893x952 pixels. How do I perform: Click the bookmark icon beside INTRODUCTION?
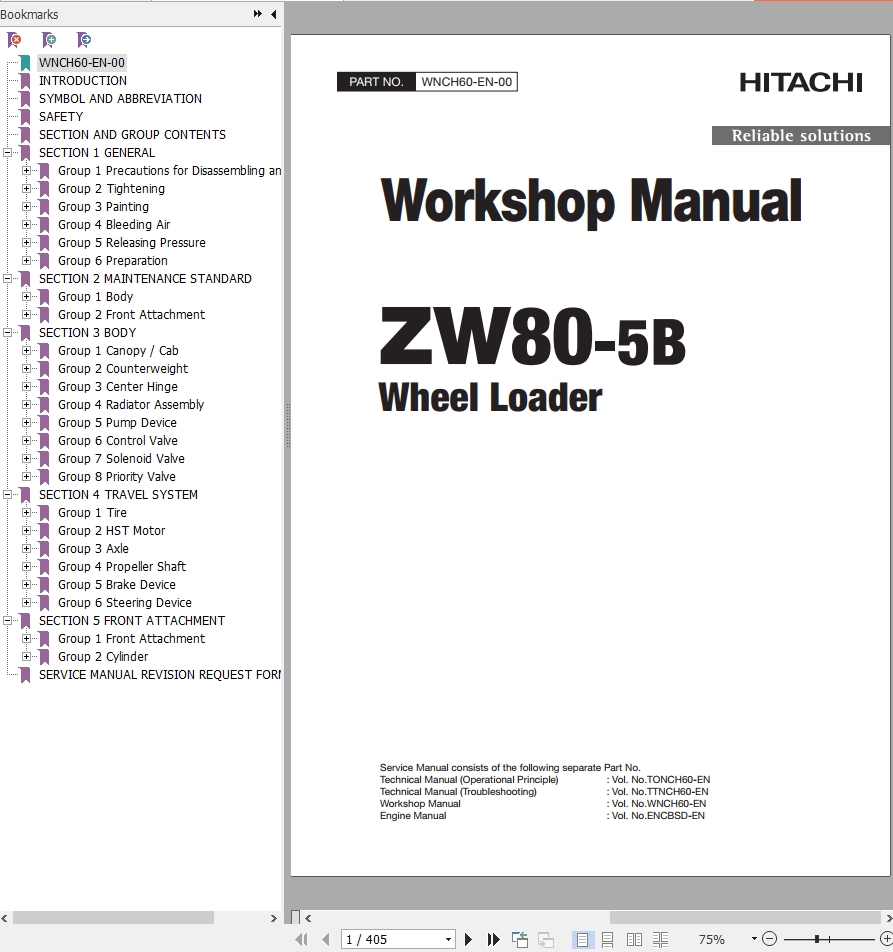pos(25,81)
